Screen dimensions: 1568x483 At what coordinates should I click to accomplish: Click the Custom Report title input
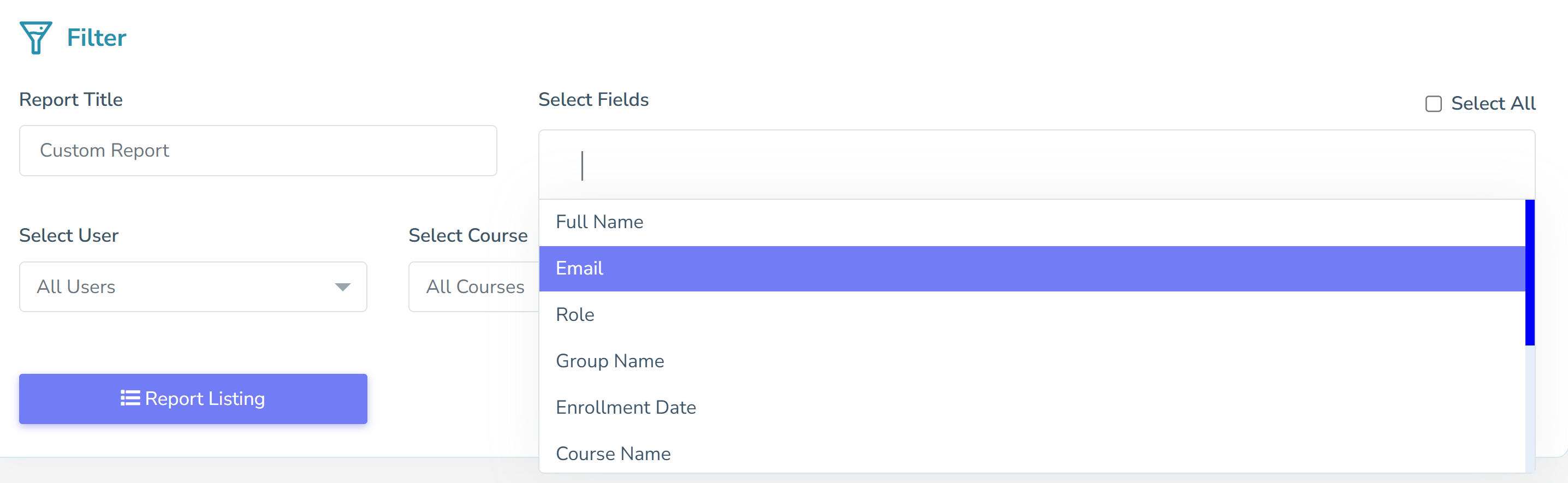(258, 150)
